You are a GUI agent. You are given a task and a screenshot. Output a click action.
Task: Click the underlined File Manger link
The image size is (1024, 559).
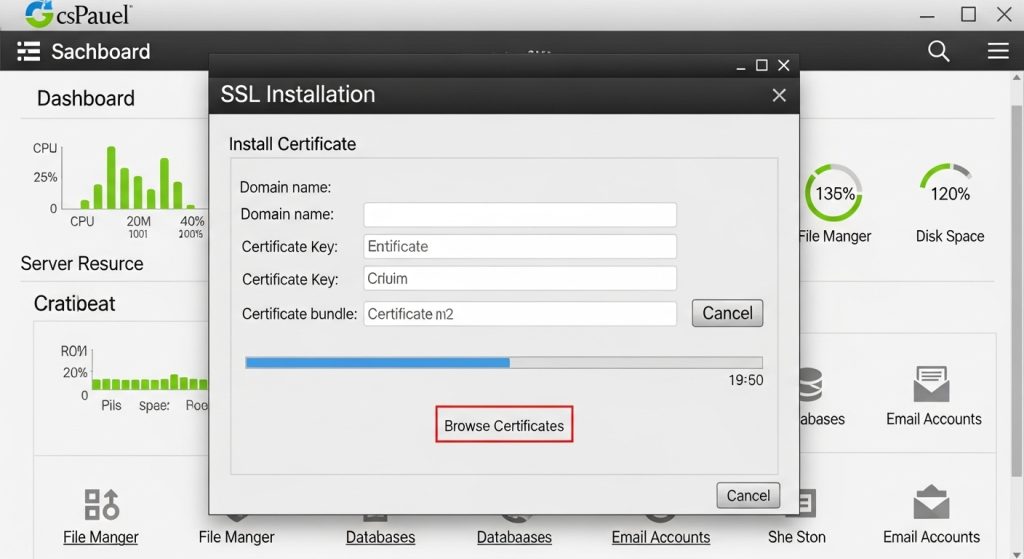[x=101, y=537]
